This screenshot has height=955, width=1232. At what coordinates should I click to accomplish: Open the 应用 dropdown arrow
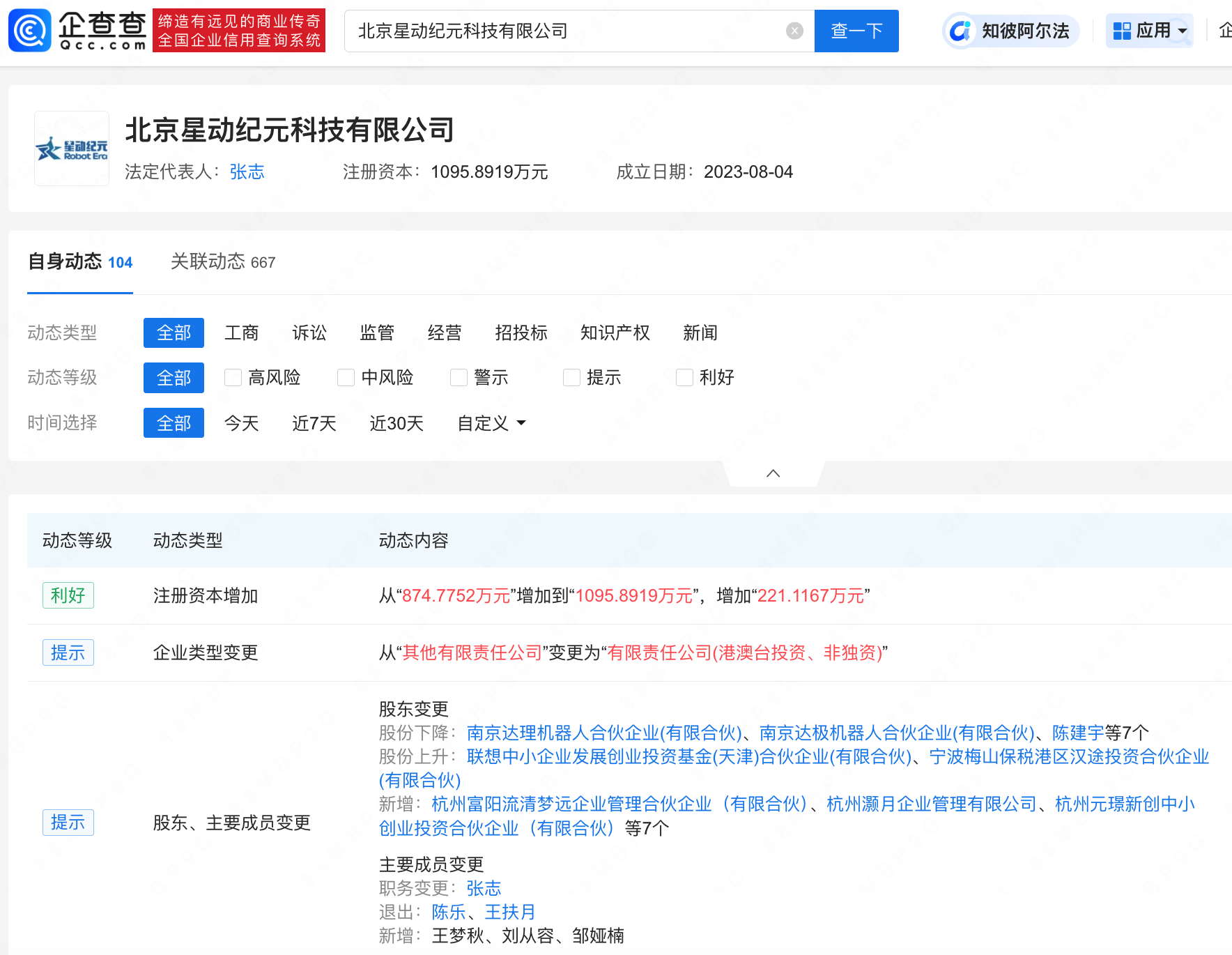click(x=1183, y=31)
